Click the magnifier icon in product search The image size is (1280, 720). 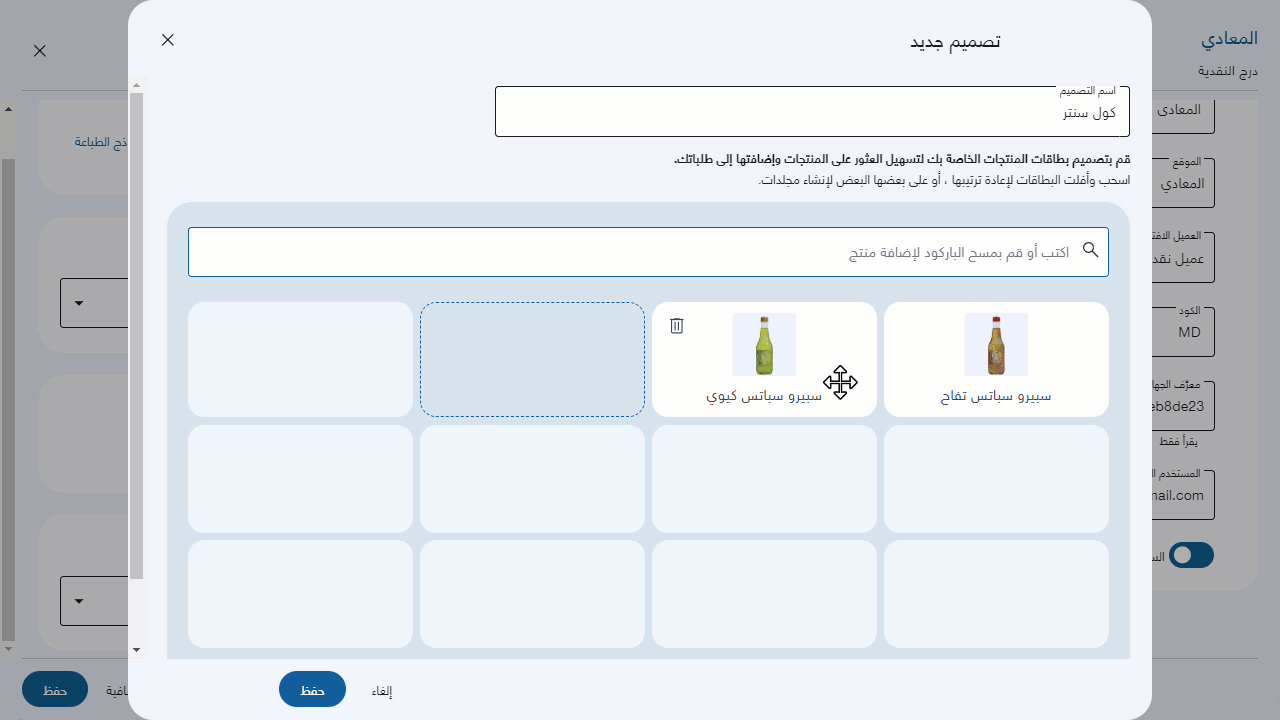[x=1091, y=250]
